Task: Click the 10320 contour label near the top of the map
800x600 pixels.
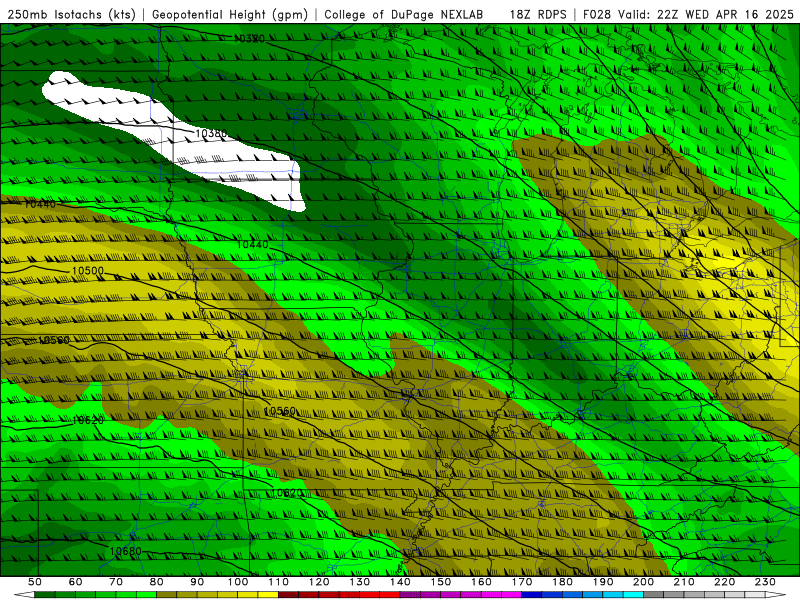Action: 249,38
